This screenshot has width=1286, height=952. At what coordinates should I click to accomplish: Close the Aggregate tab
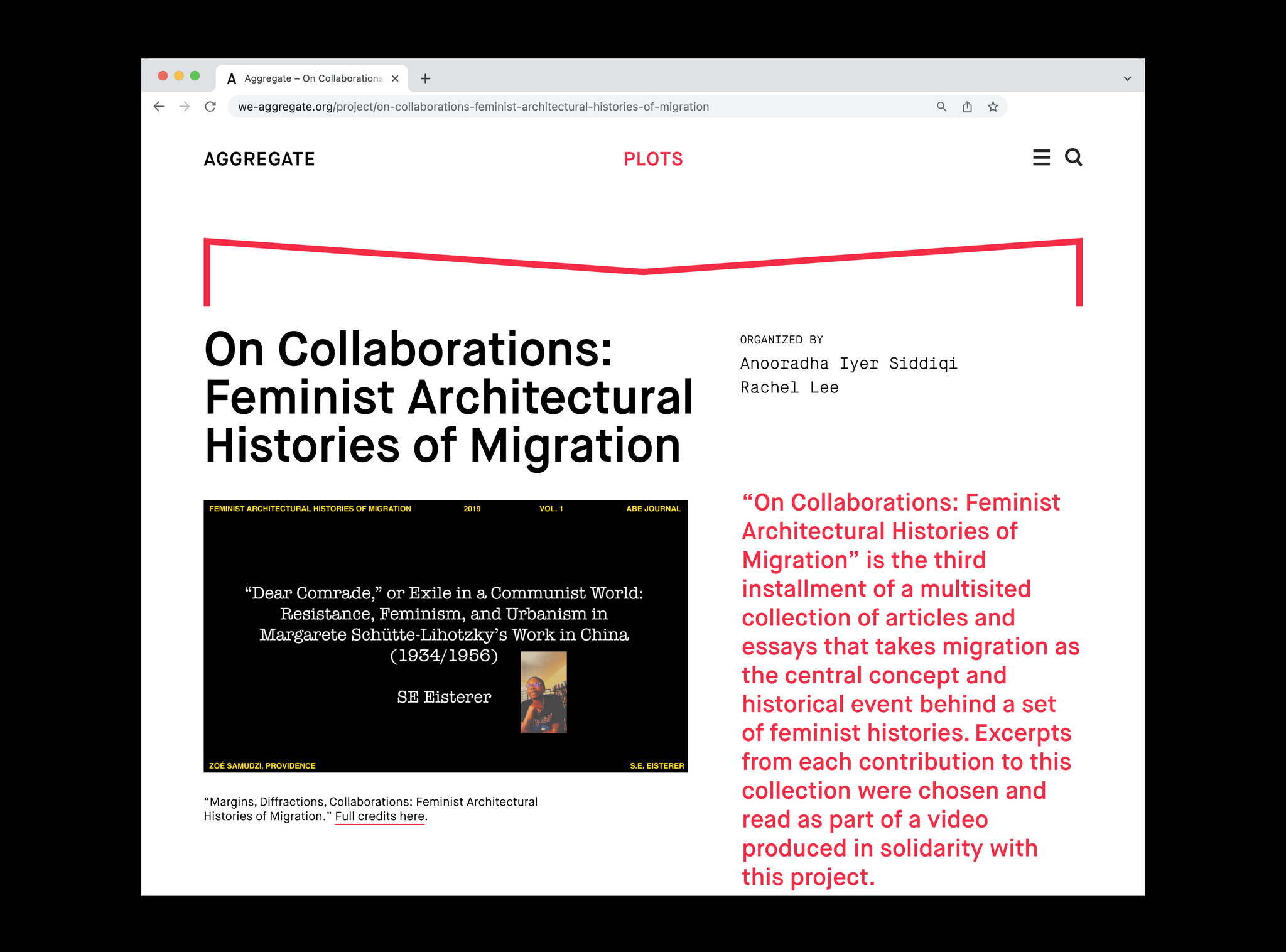pos(395,78)
